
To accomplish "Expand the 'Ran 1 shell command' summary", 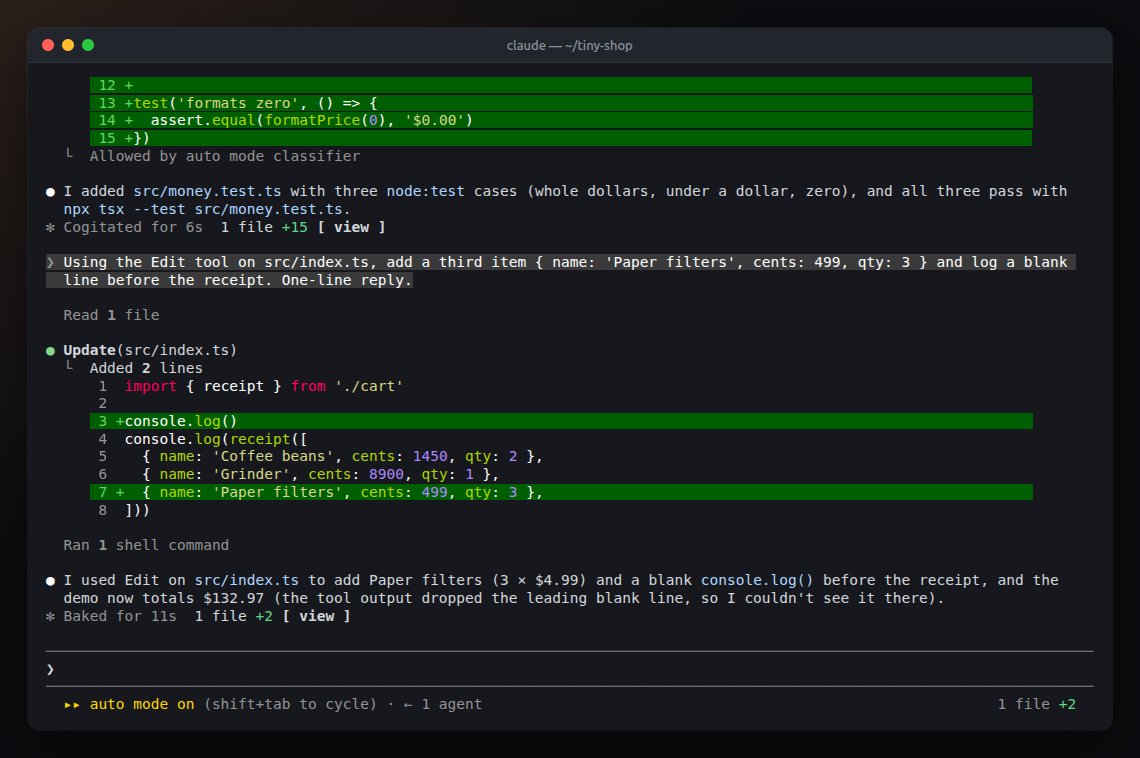I will 146,545.
